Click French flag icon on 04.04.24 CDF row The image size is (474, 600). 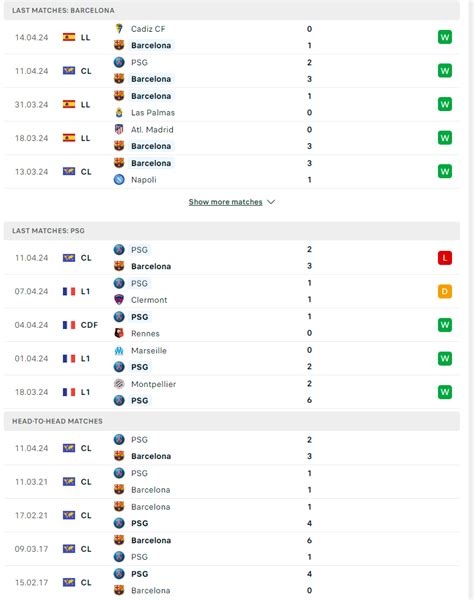69,325
